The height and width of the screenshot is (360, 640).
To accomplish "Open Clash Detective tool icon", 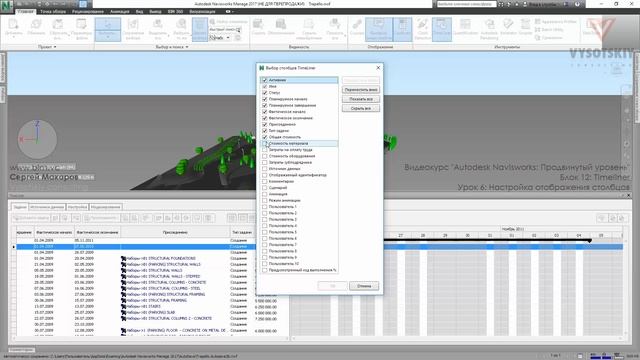I will coord(422,29).
